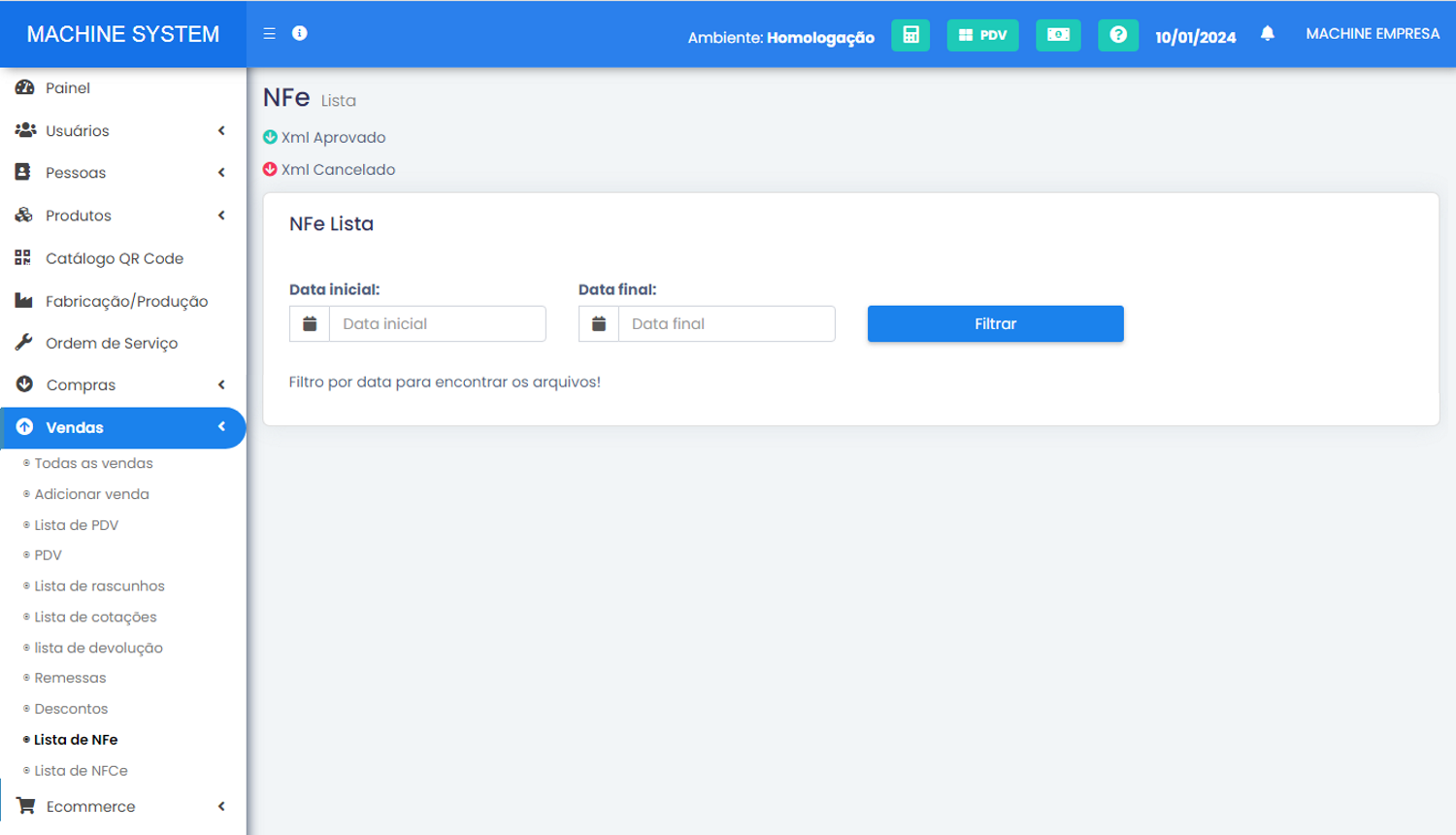Image resolution: width=1456 pixels, height=835 pixels.
Task: Open Lista de cotações
Action: point(95,618)
